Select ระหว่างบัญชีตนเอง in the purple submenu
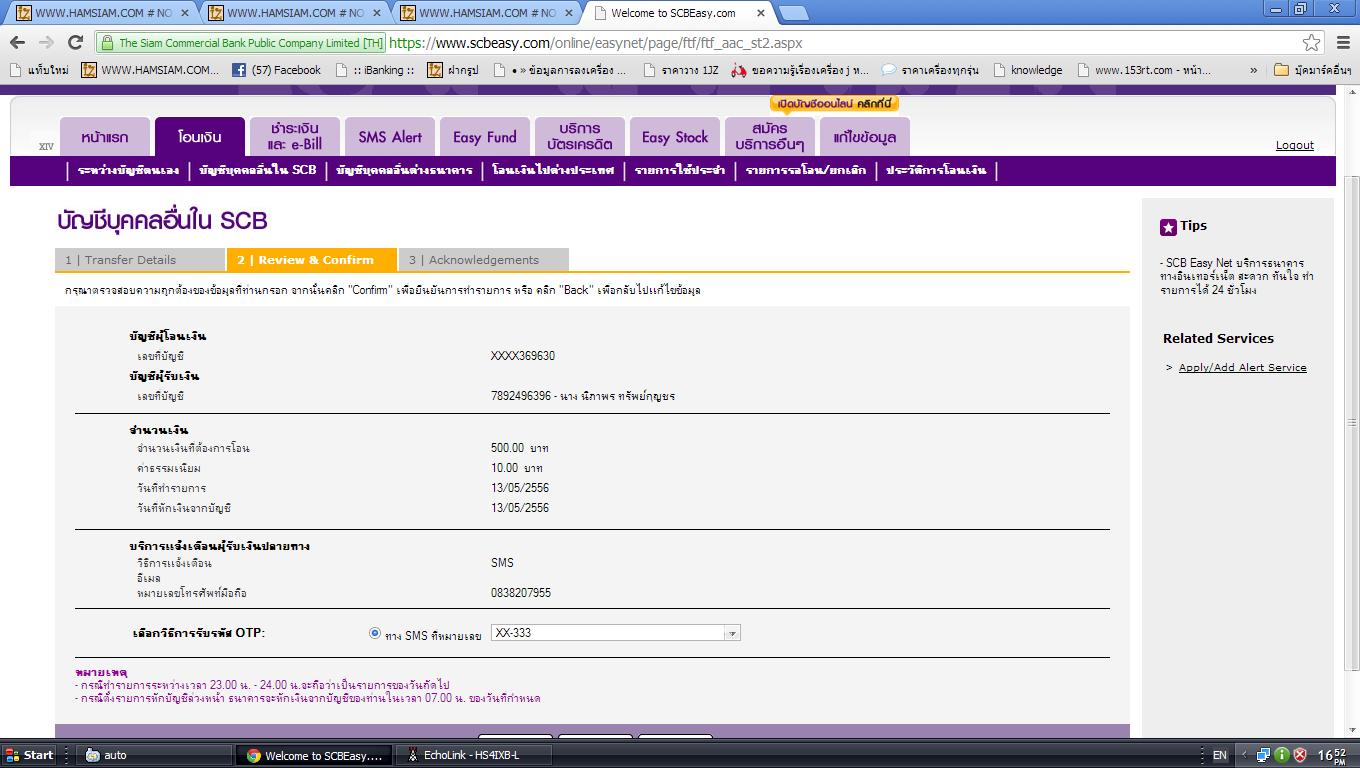 128,170
